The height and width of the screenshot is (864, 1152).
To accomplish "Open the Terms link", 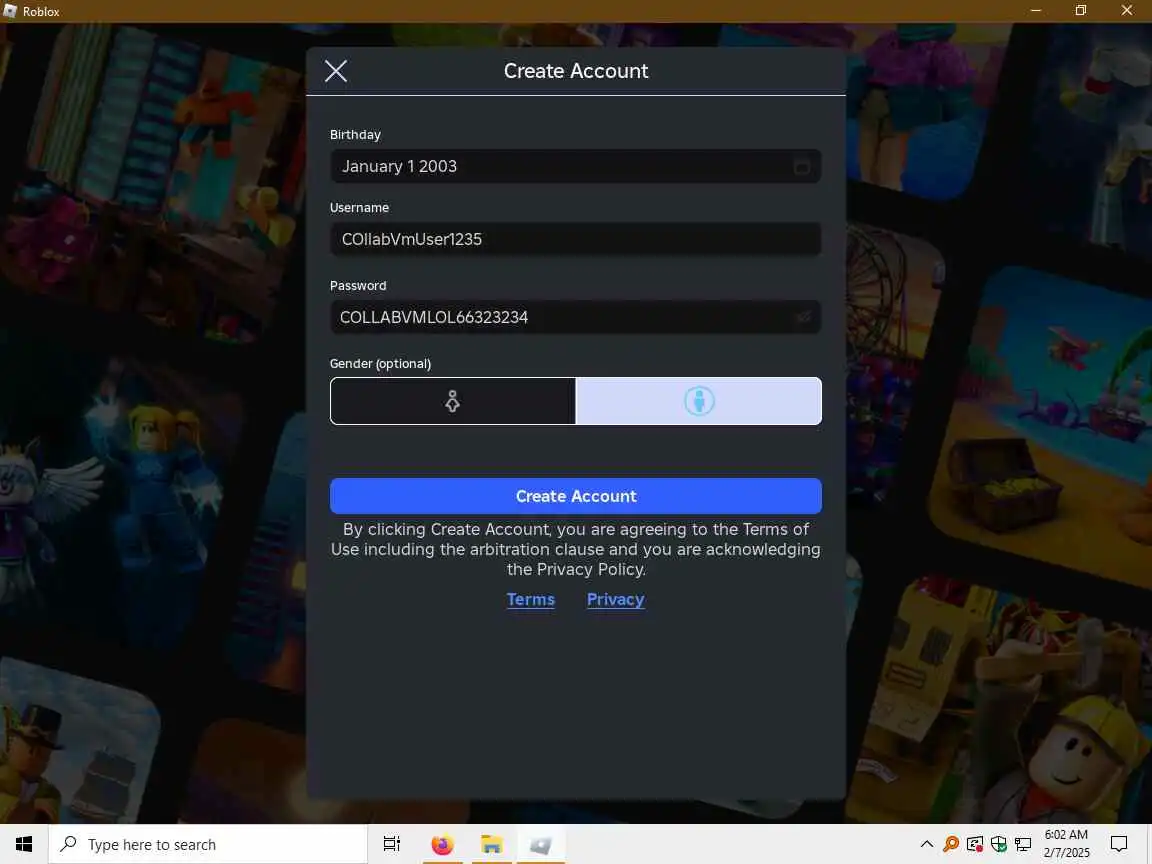I will [530, 600].
